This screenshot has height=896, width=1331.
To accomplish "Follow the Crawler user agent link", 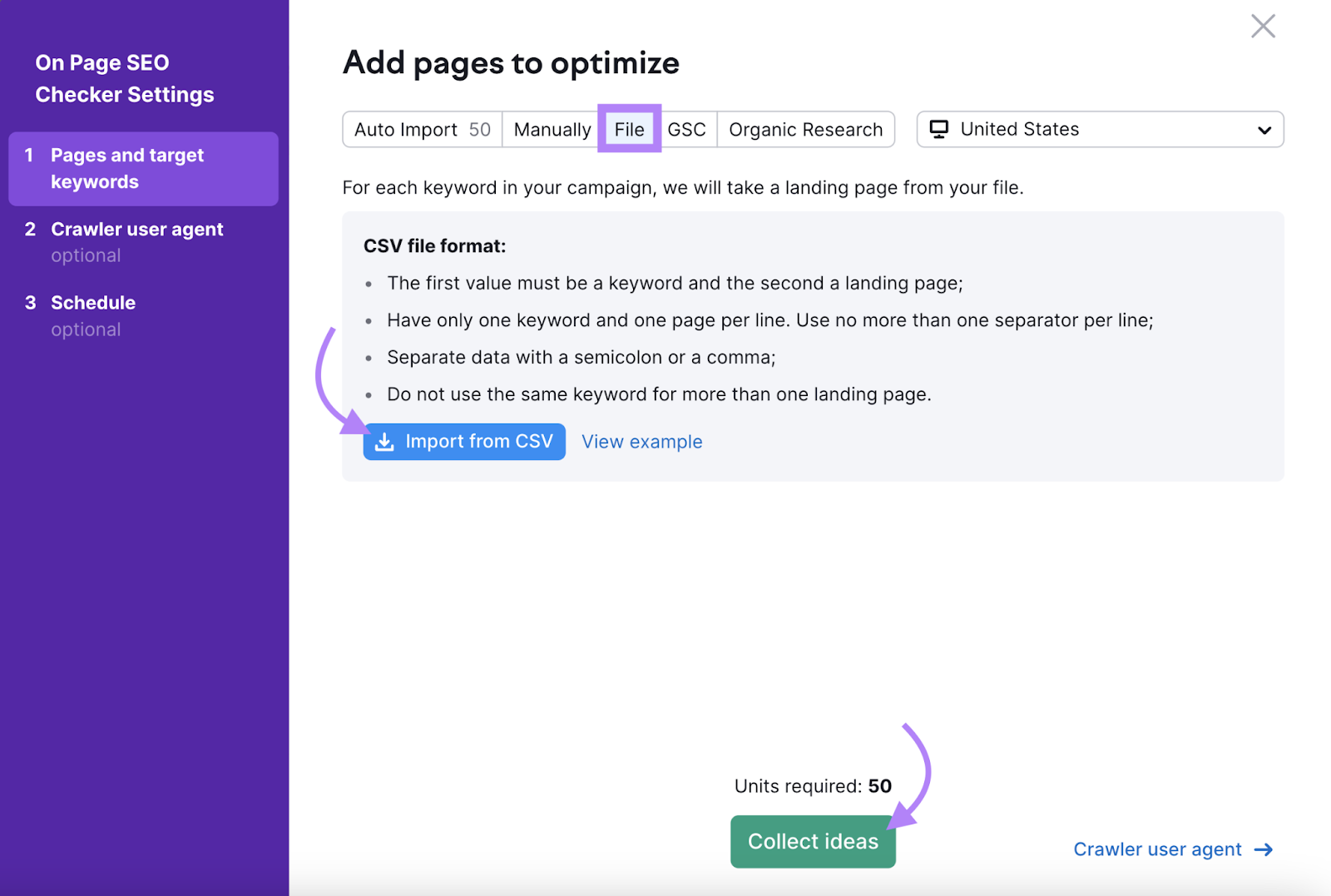I will point(1156,849).
